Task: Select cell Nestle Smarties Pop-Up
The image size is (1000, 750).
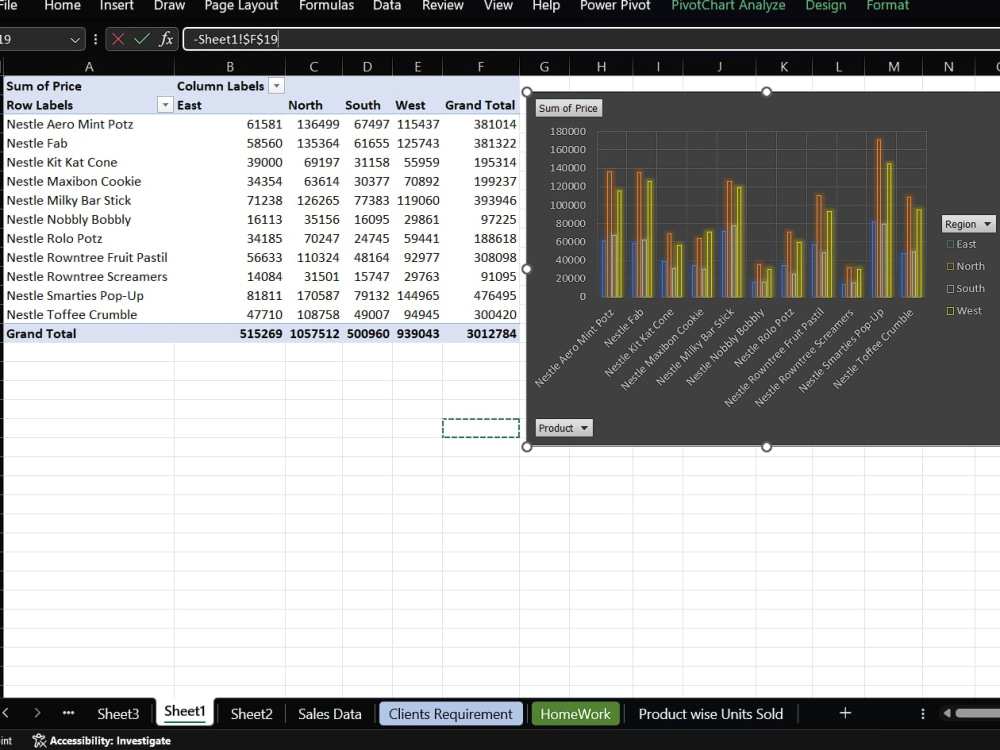Action: [x=89, y=295]
